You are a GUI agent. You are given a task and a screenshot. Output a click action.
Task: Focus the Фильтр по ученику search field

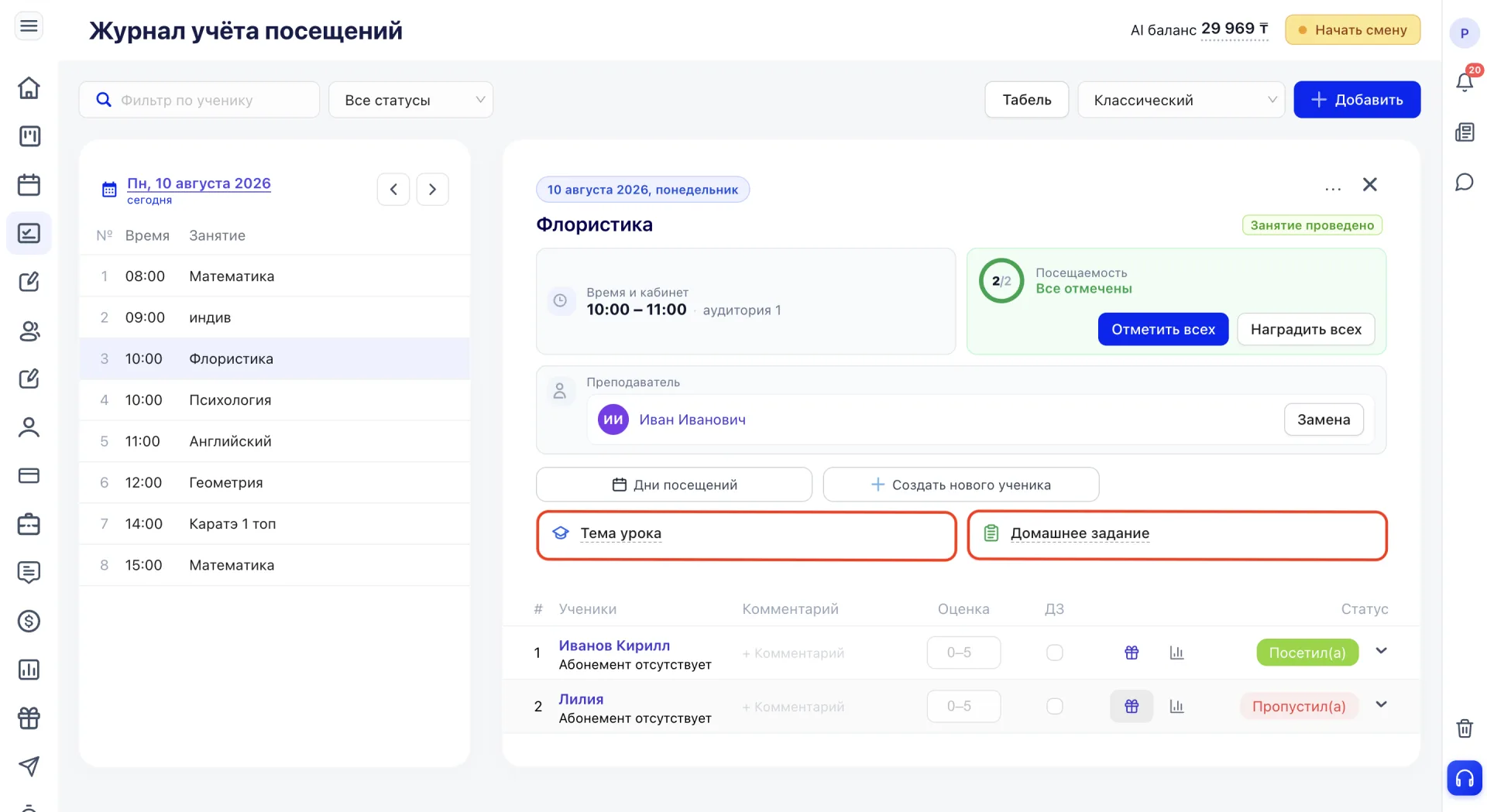point(199,100)
